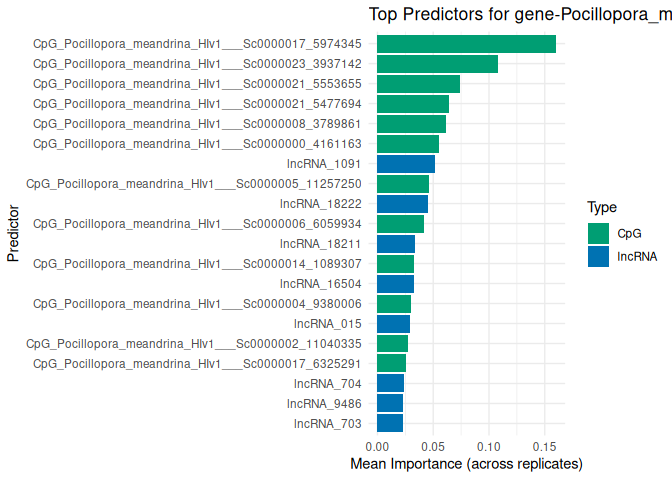
Task: Select the lncRNA_18222 bar
Action: [x=402, y=204]
